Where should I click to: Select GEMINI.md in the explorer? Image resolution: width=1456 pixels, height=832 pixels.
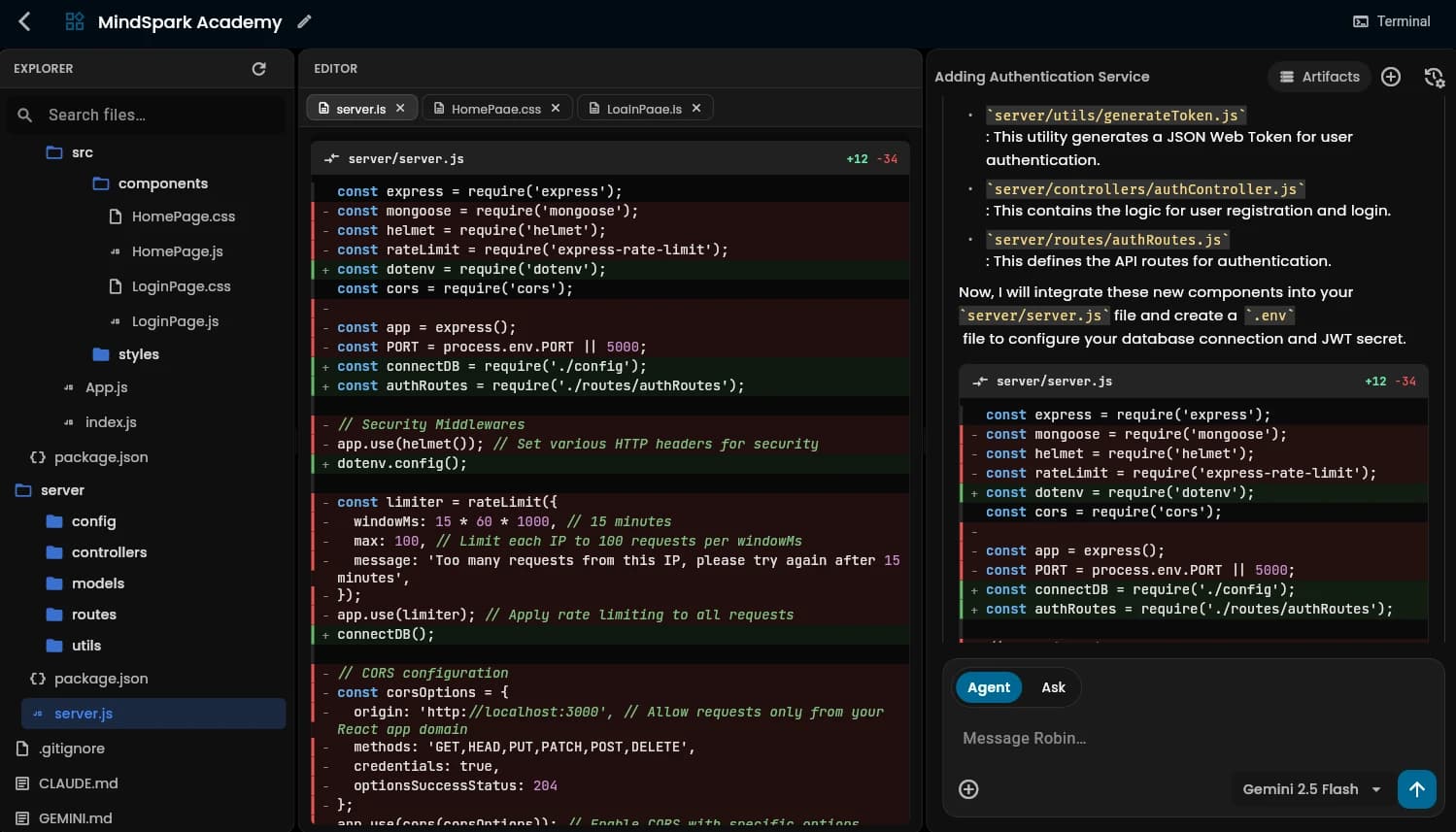pos(77,817)
